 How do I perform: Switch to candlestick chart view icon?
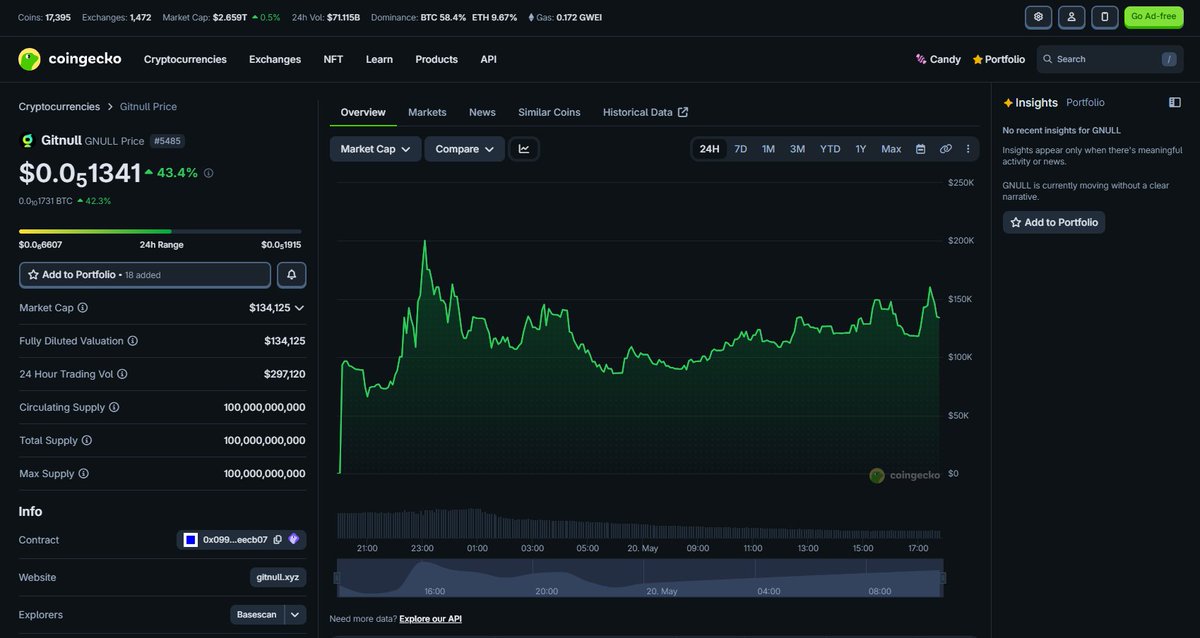point(524,149)
